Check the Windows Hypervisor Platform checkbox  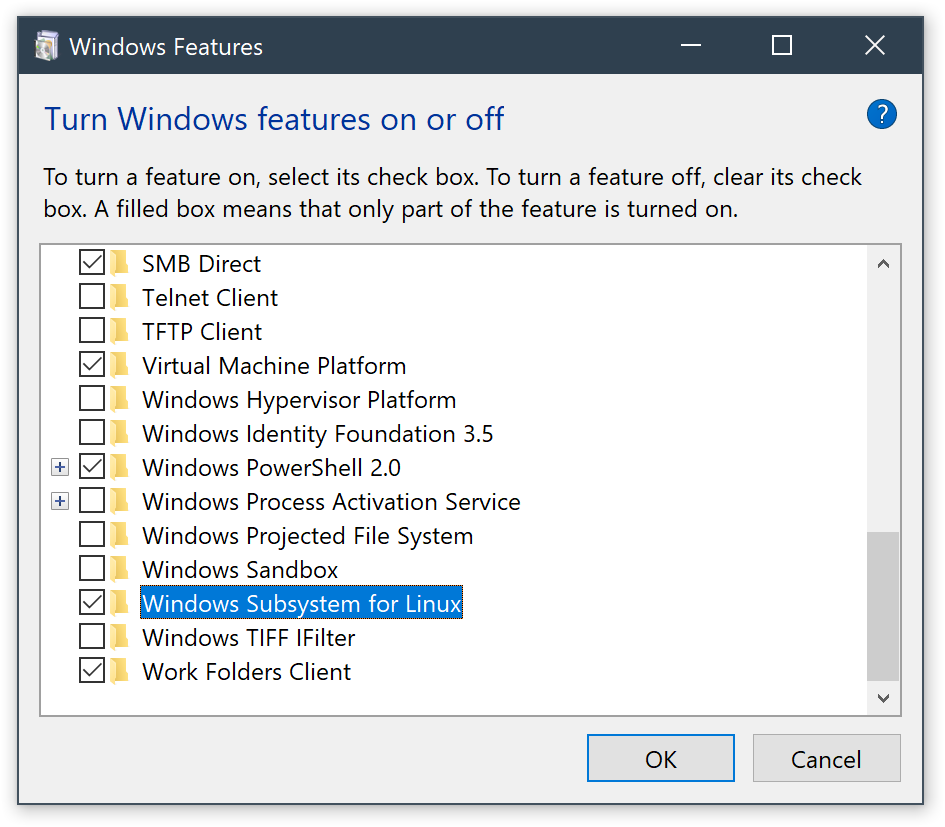click(92, 399)
